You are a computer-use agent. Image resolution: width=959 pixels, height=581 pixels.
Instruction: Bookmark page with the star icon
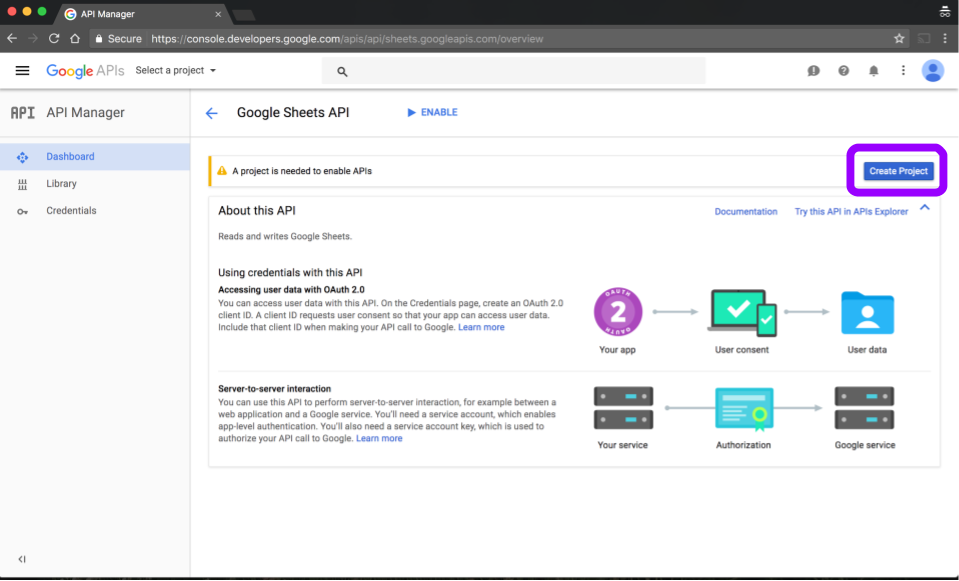pos(899,38)
